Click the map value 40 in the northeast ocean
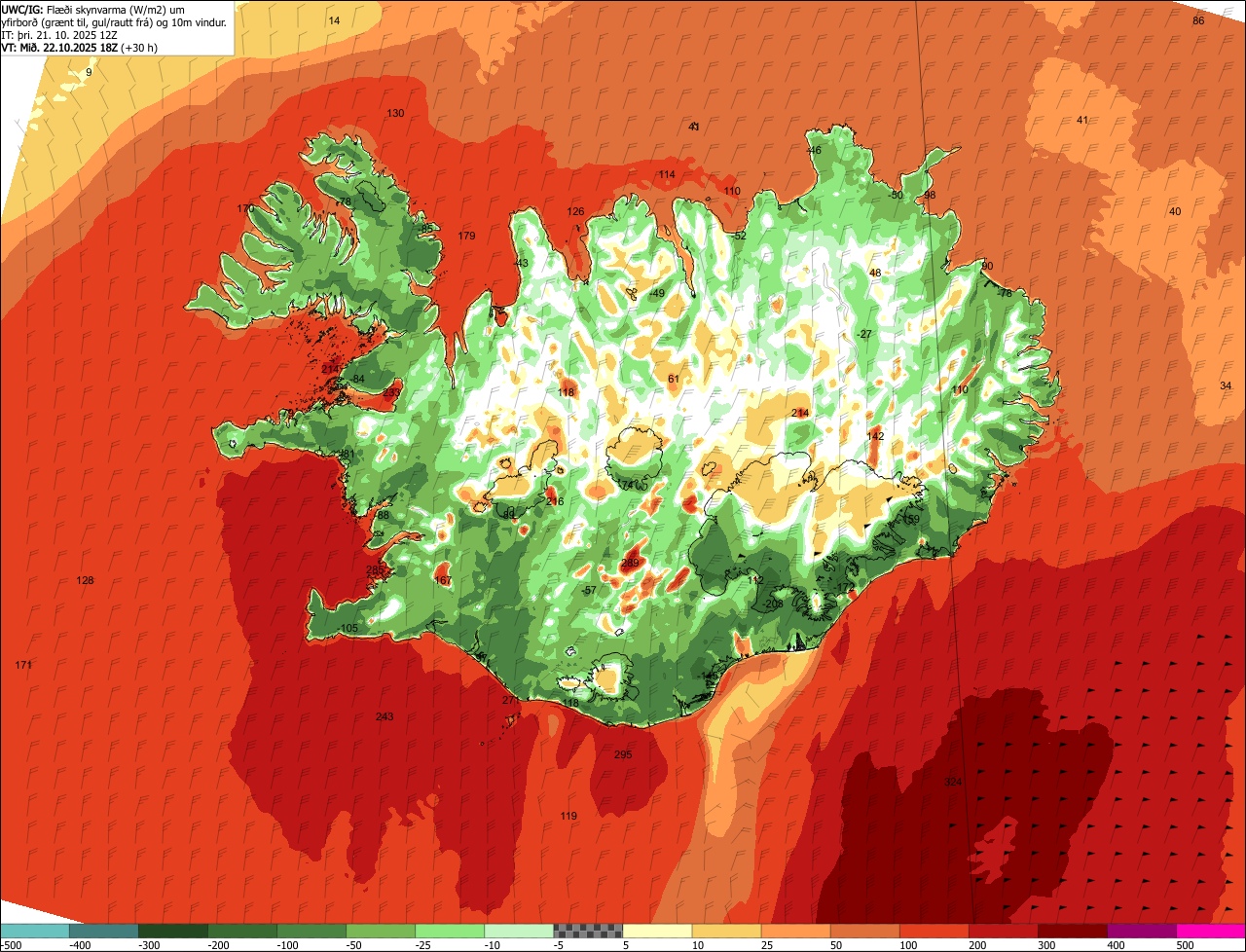 pyautogui.click(x=1175, y=212)
